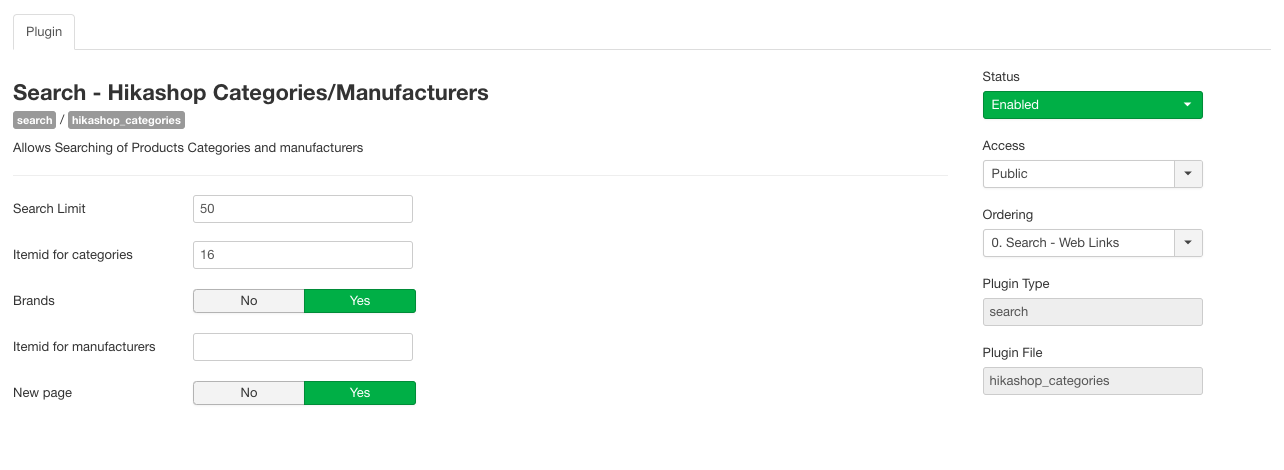Click the Brands field label
This screenshot has height=470, width=1284.
coord(34,301)
